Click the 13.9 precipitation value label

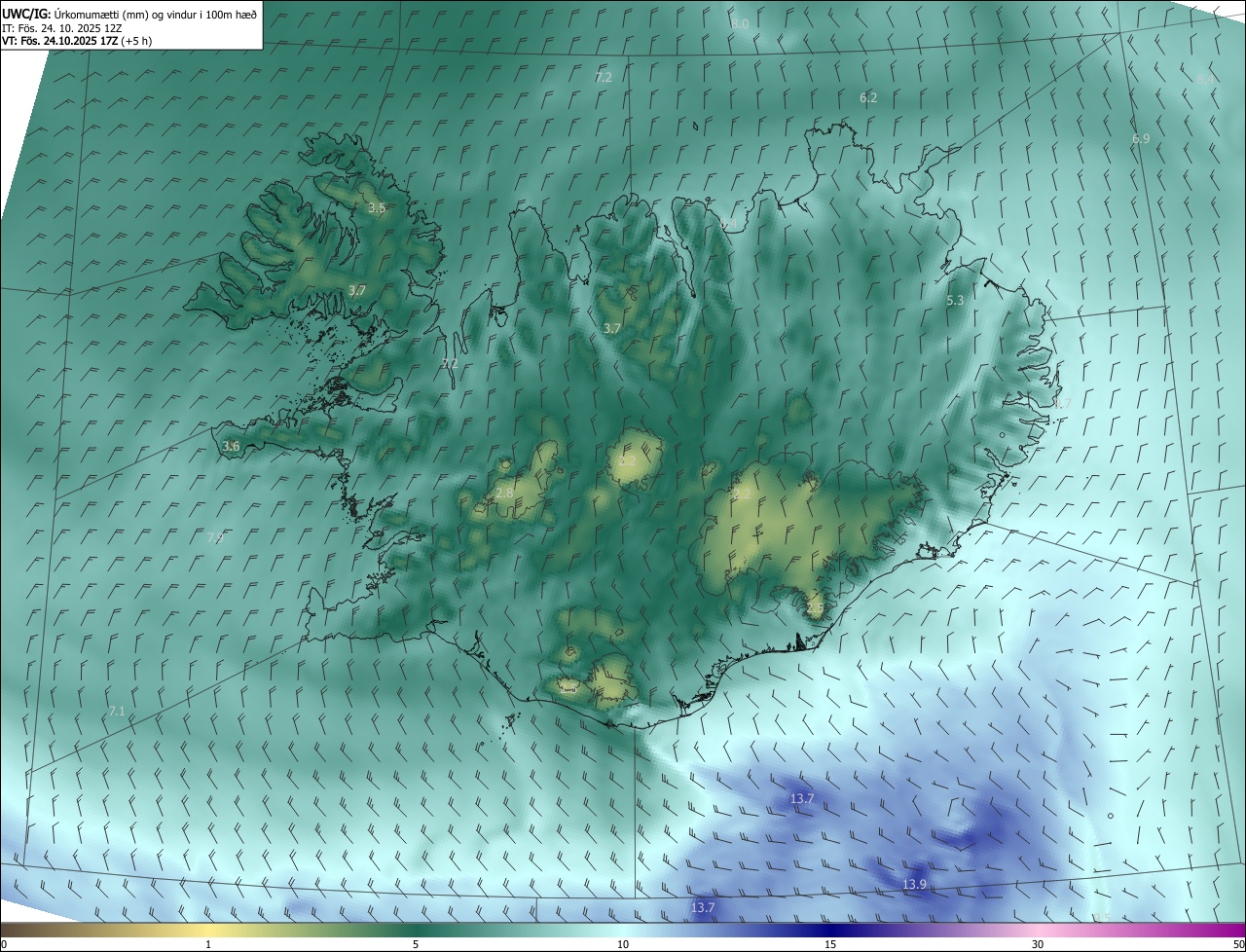click(914, 884)
